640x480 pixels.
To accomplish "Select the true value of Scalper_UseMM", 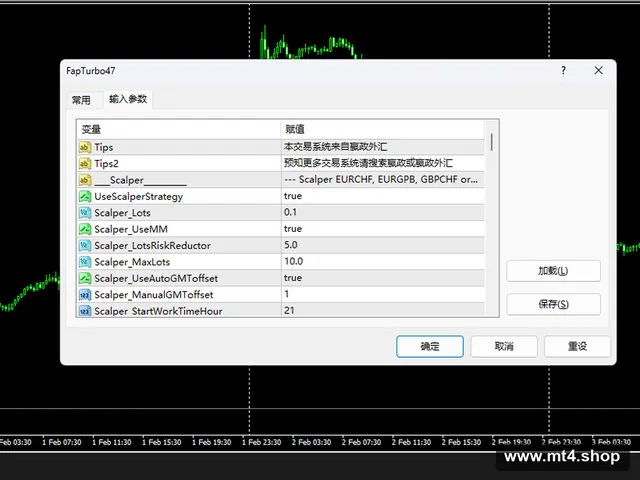I will pos(293,229).
